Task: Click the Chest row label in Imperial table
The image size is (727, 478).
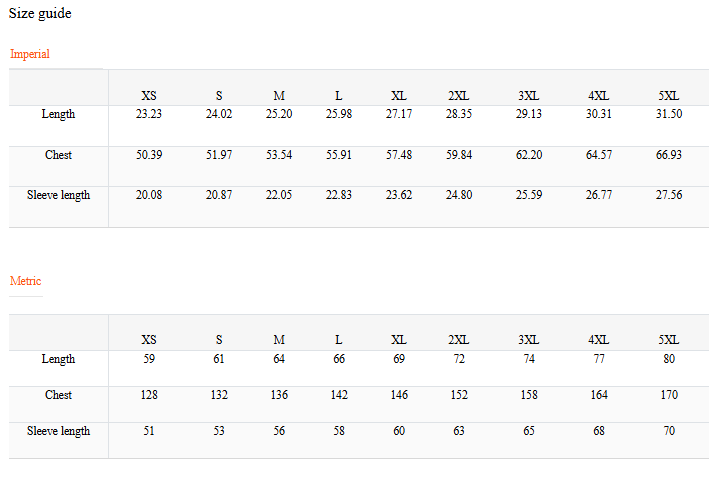Action: pos(58,155)
